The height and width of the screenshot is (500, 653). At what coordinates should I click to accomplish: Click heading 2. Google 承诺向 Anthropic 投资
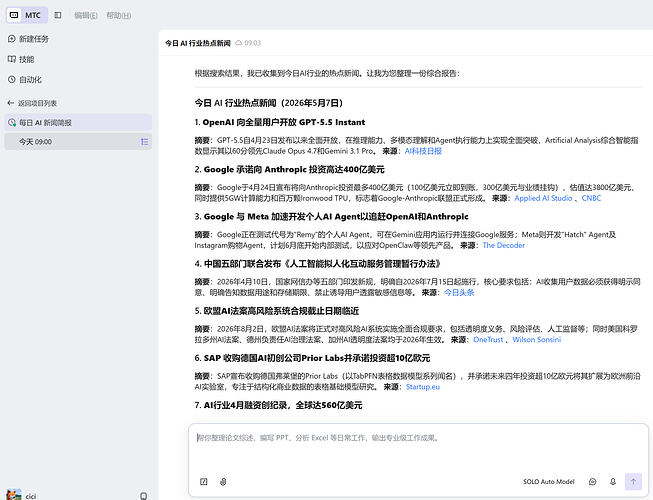click(289, 169)
